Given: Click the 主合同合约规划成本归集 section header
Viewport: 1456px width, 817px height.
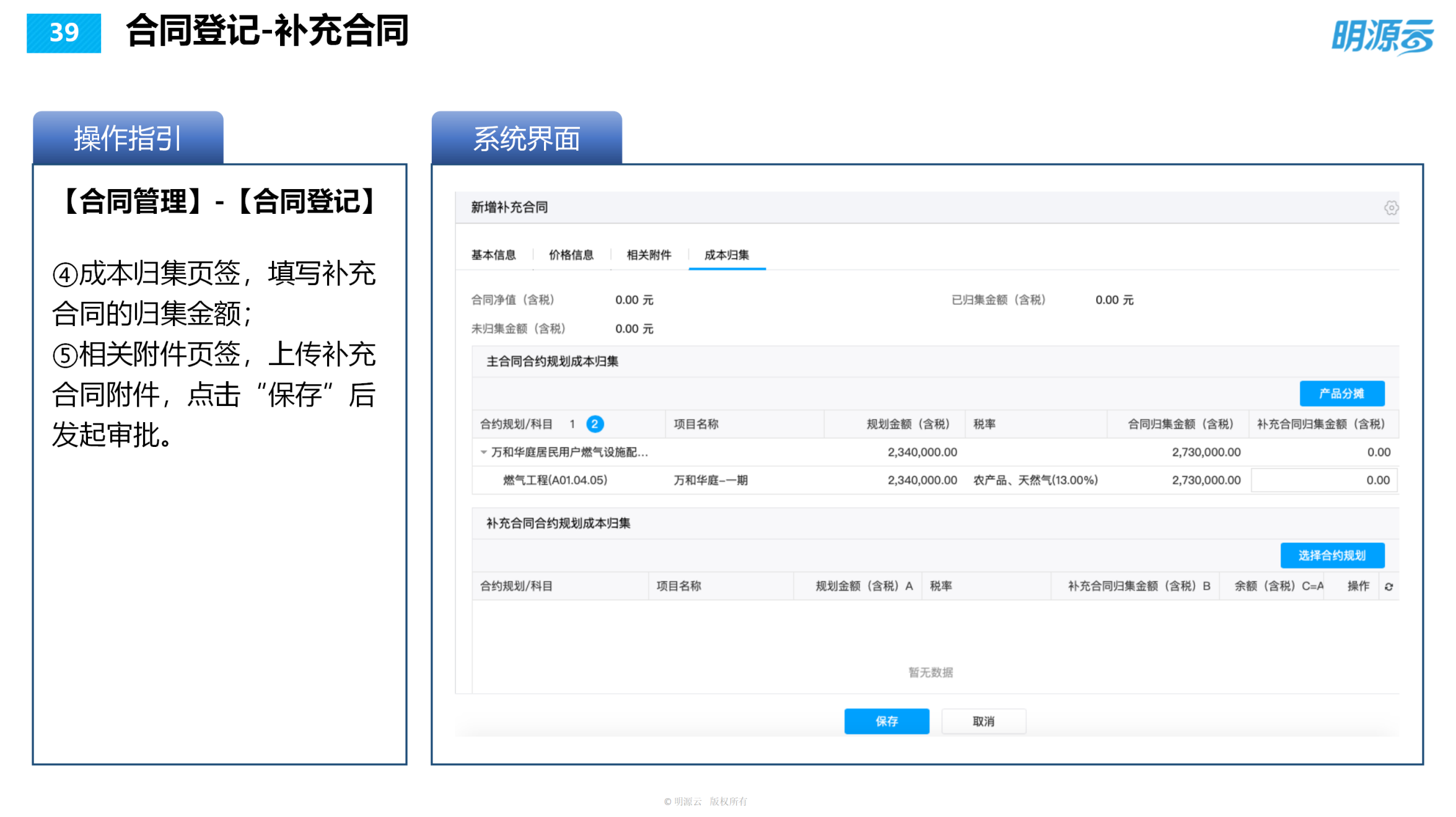Looking at the screenshot, I should point(552,361).
